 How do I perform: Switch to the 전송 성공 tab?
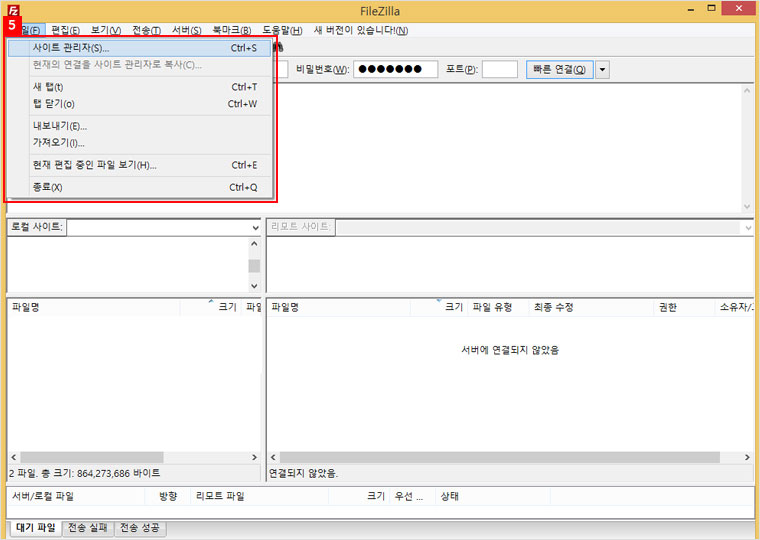coord(140,528)
